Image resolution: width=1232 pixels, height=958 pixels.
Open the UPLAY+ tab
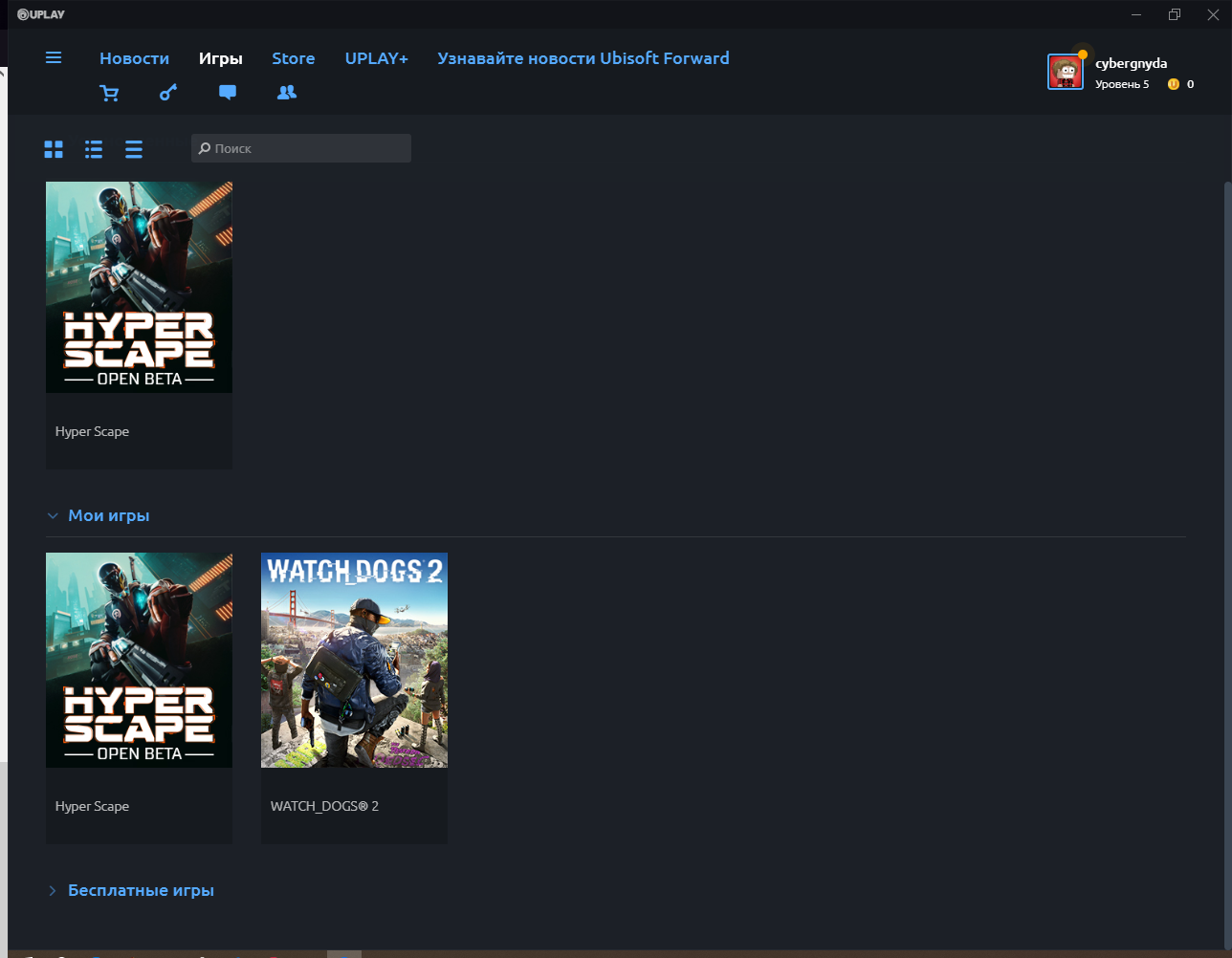pos(377,58)
